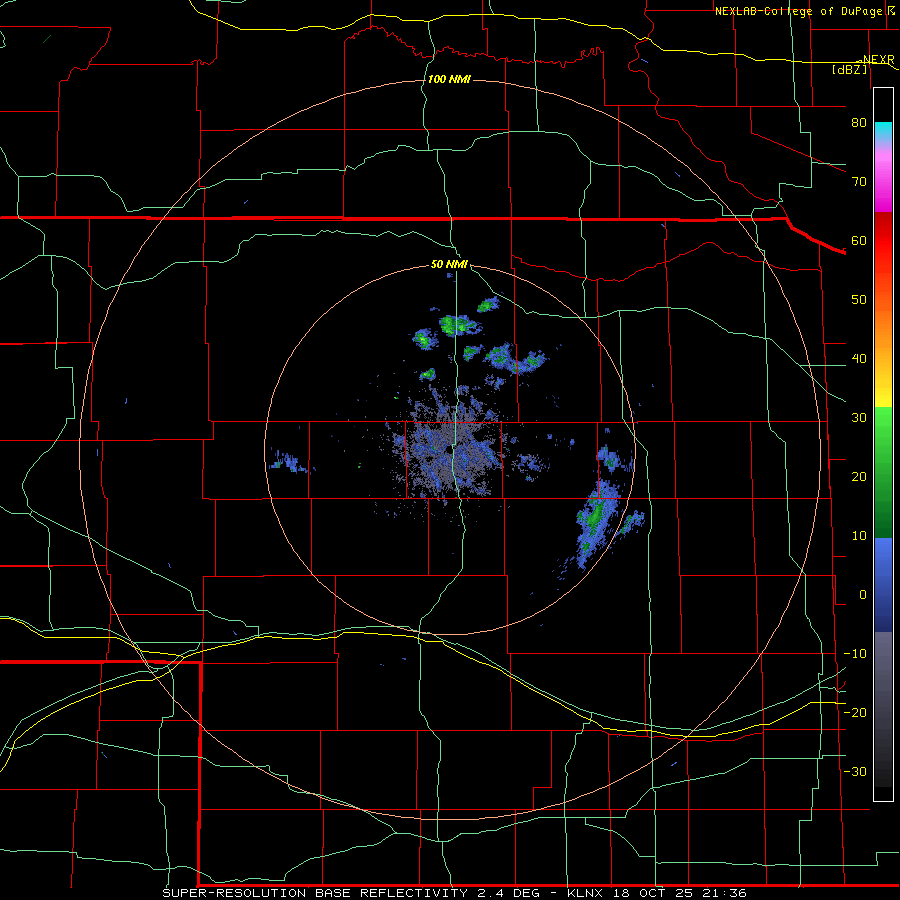Click the 50 value on the dBZ scale
This screenshot has width=900, height=900.
click(x=859, y=300)
